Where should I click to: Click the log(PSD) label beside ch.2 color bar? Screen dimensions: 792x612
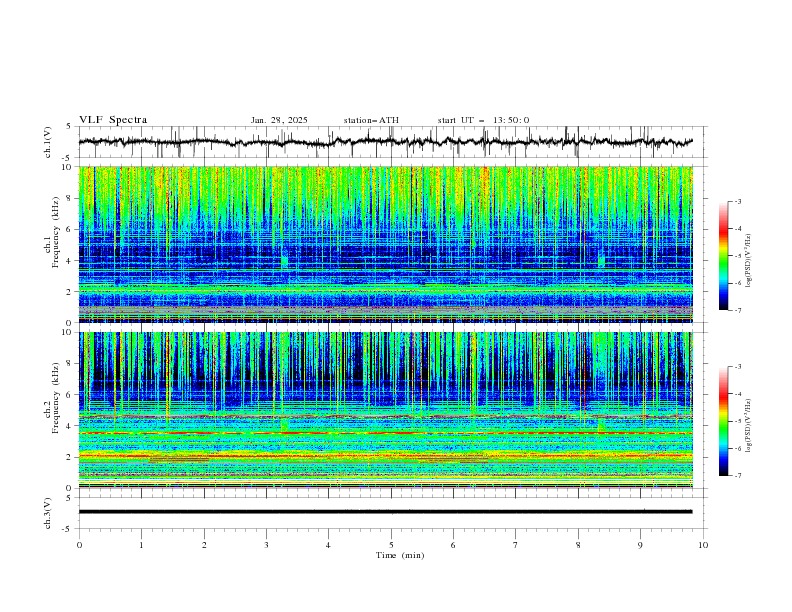click(749, 426)
